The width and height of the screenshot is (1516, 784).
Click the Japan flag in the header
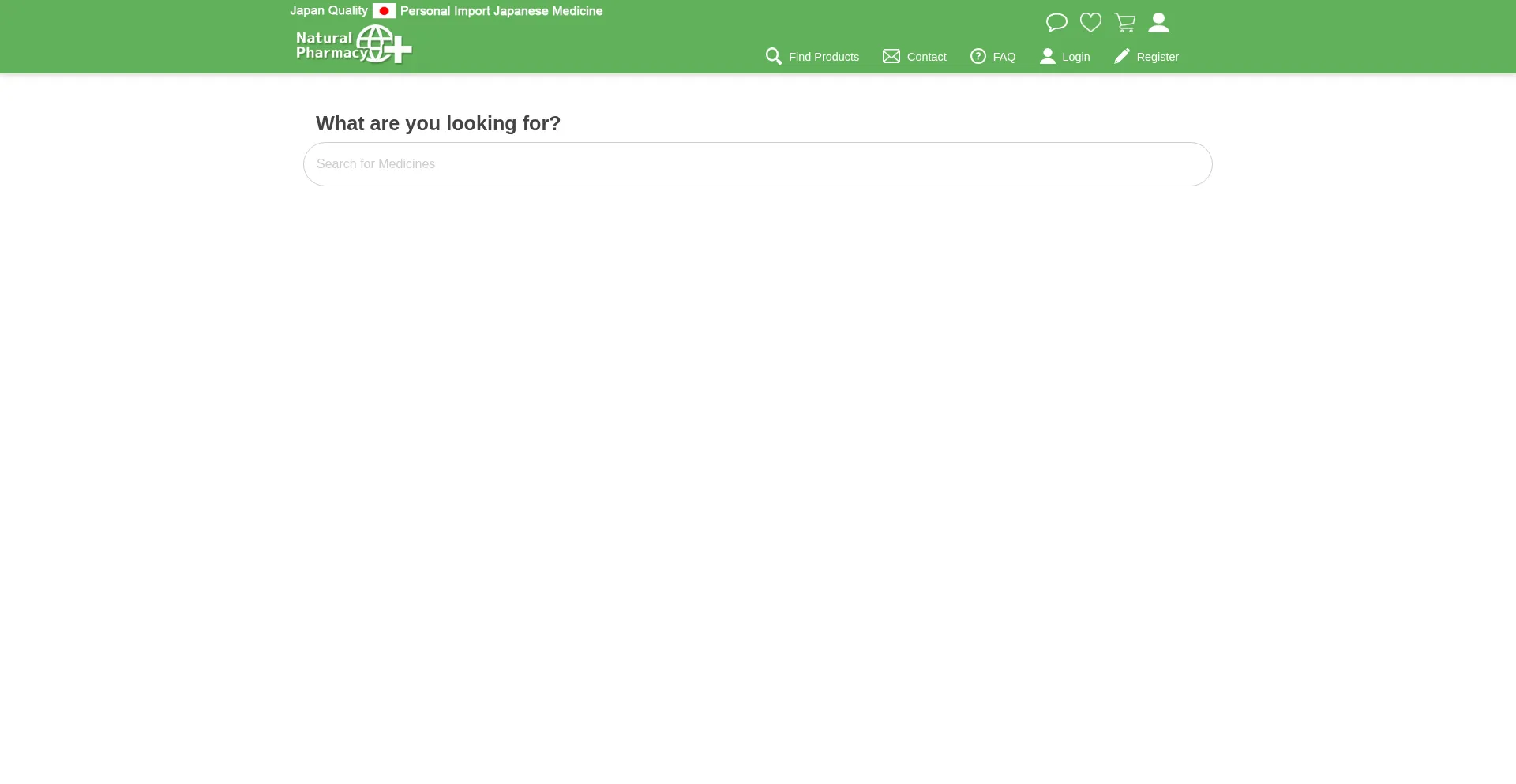384,11
